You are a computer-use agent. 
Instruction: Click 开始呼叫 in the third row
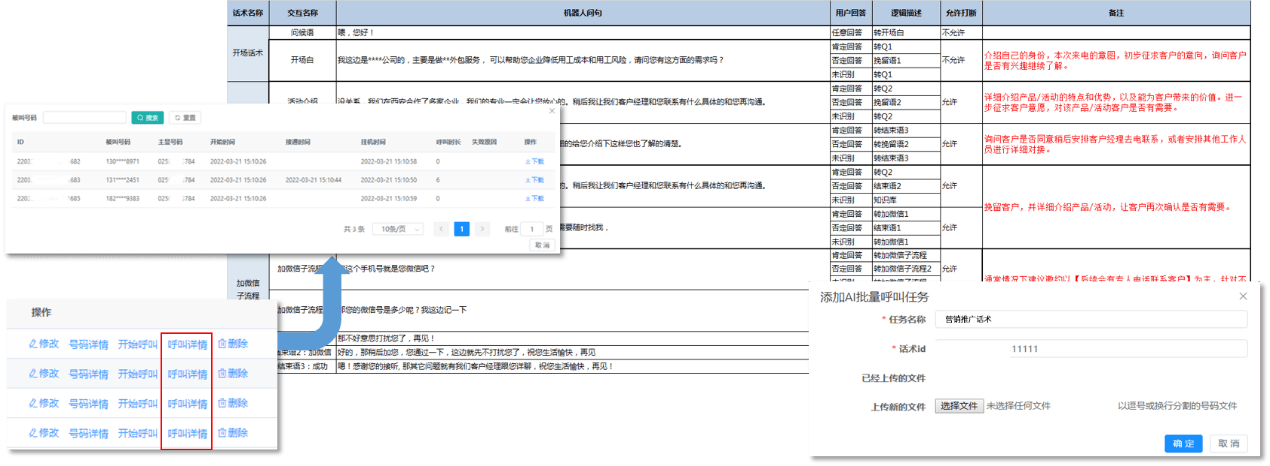coord(138,403)
